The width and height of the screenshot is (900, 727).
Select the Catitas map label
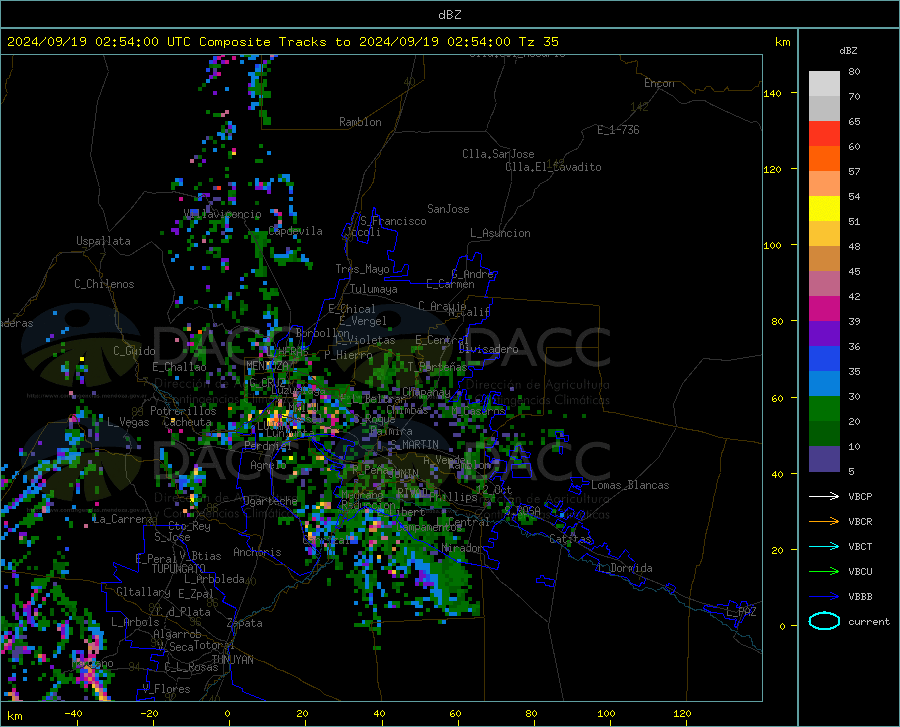pyautogui.click(x=570, y=539)
